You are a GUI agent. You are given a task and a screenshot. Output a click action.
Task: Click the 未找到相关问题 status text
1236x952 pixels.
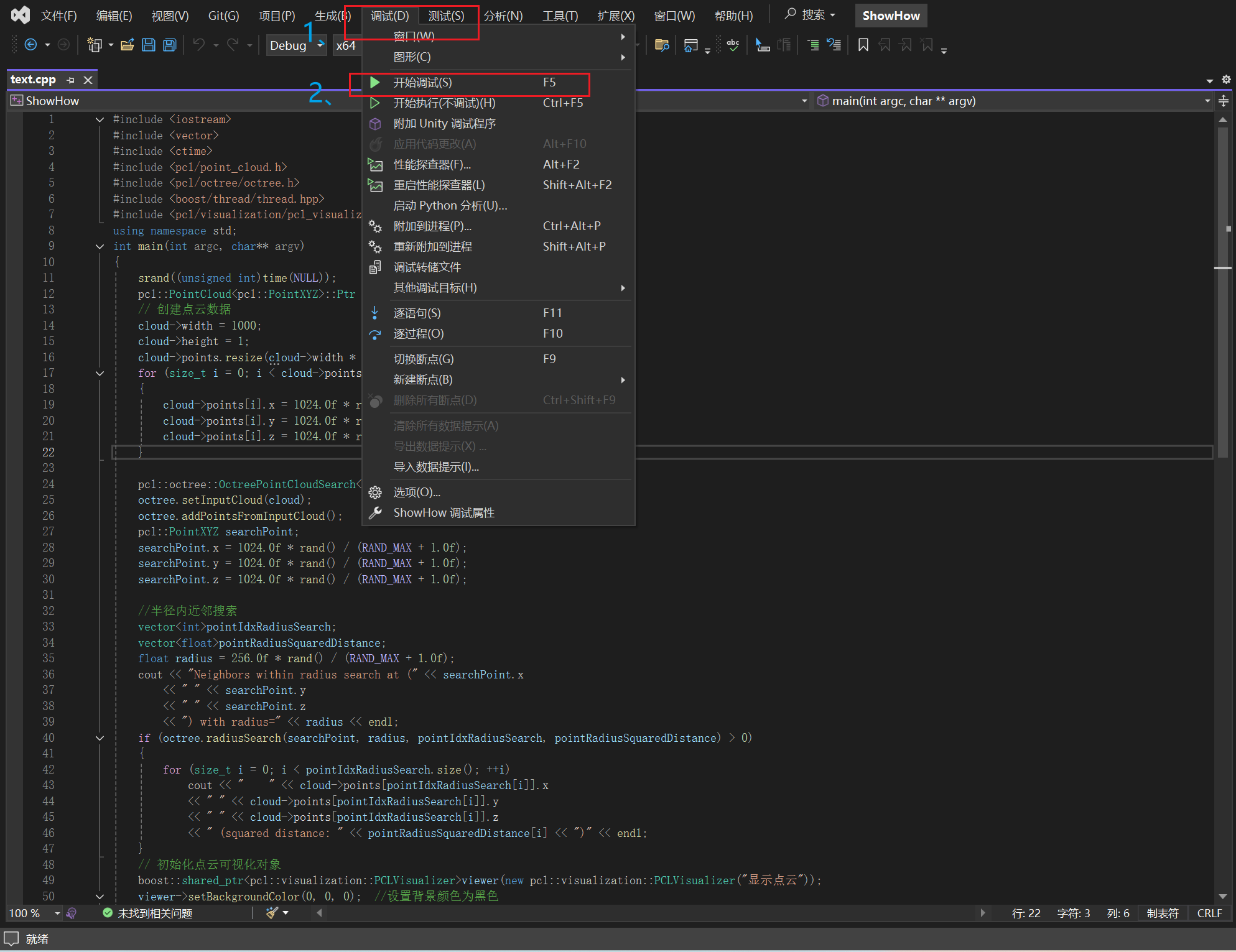155,913
